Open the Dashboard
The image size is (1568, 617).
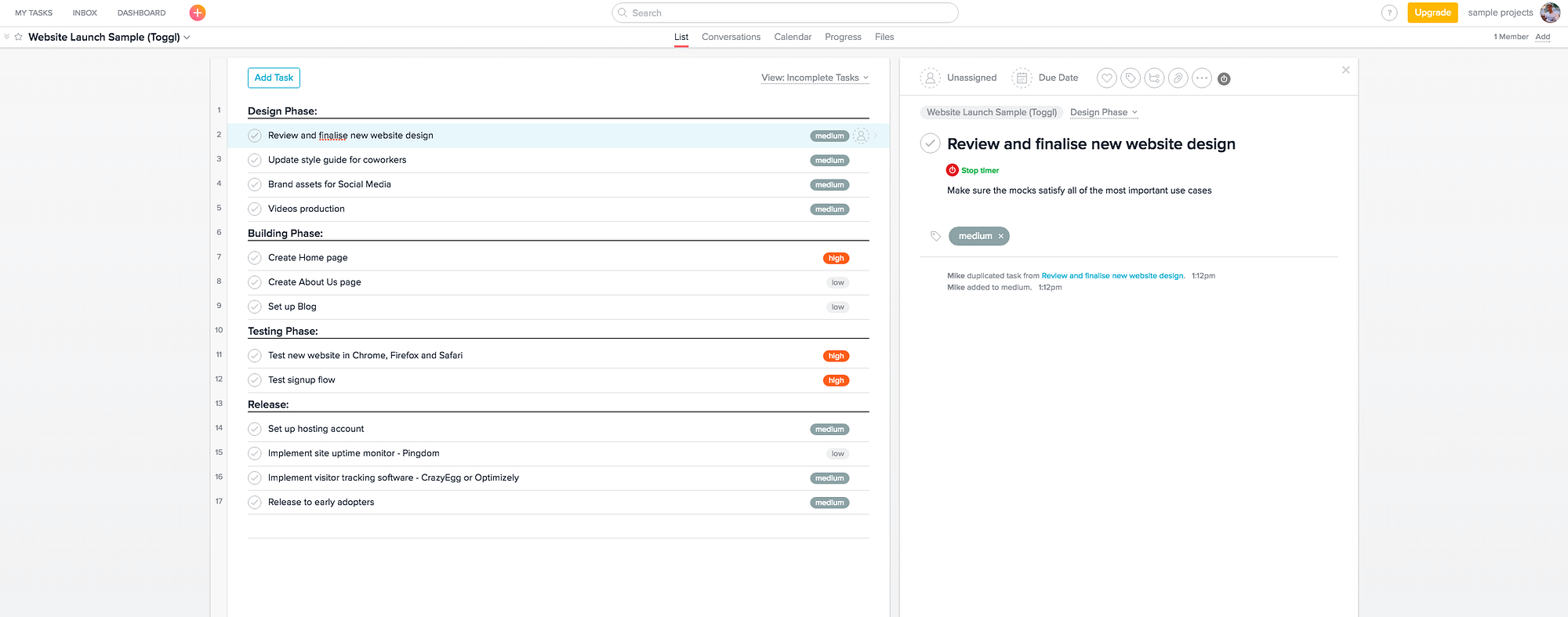point(142,13)
